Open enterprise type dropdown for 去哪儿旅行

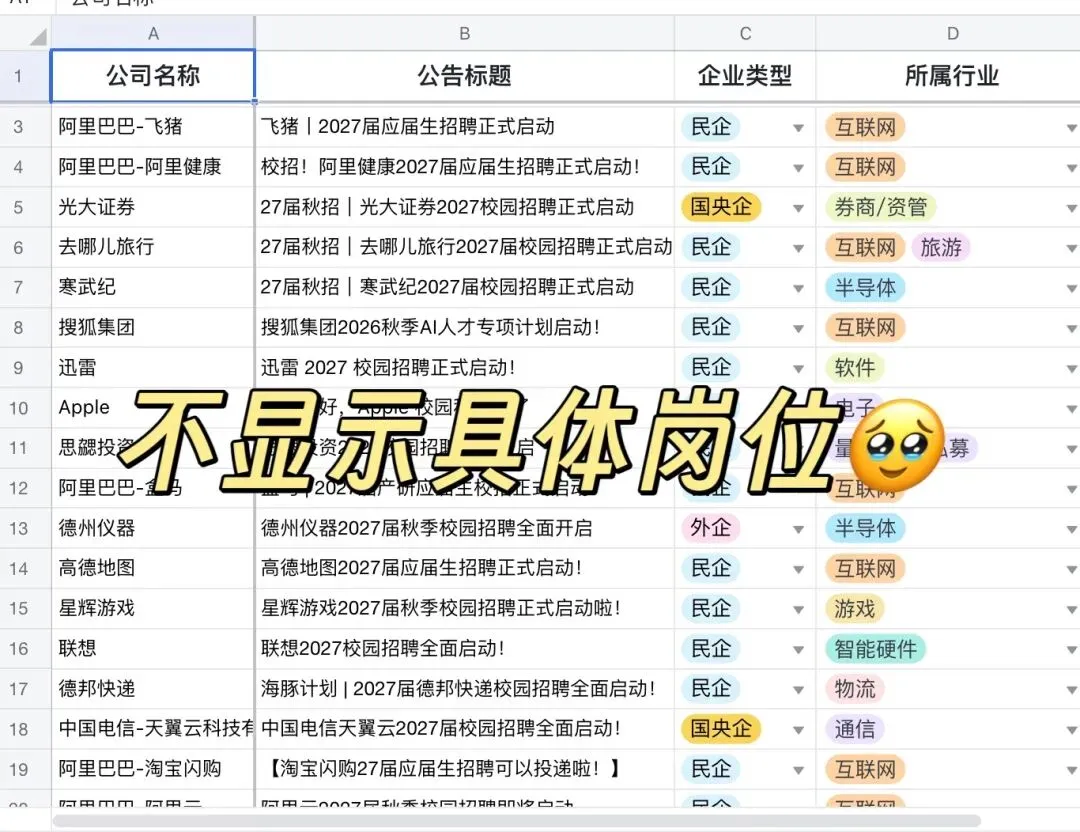[798, 249]
